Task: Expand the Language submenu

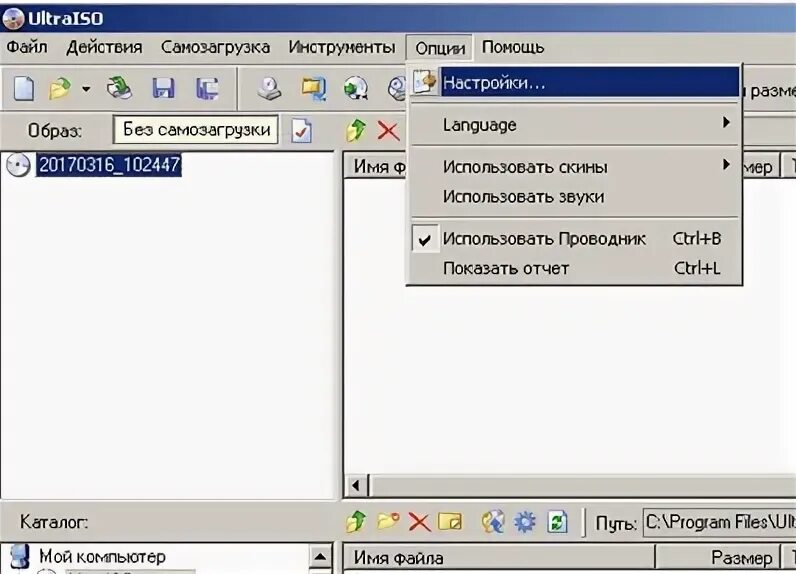Action: point(575,124)
